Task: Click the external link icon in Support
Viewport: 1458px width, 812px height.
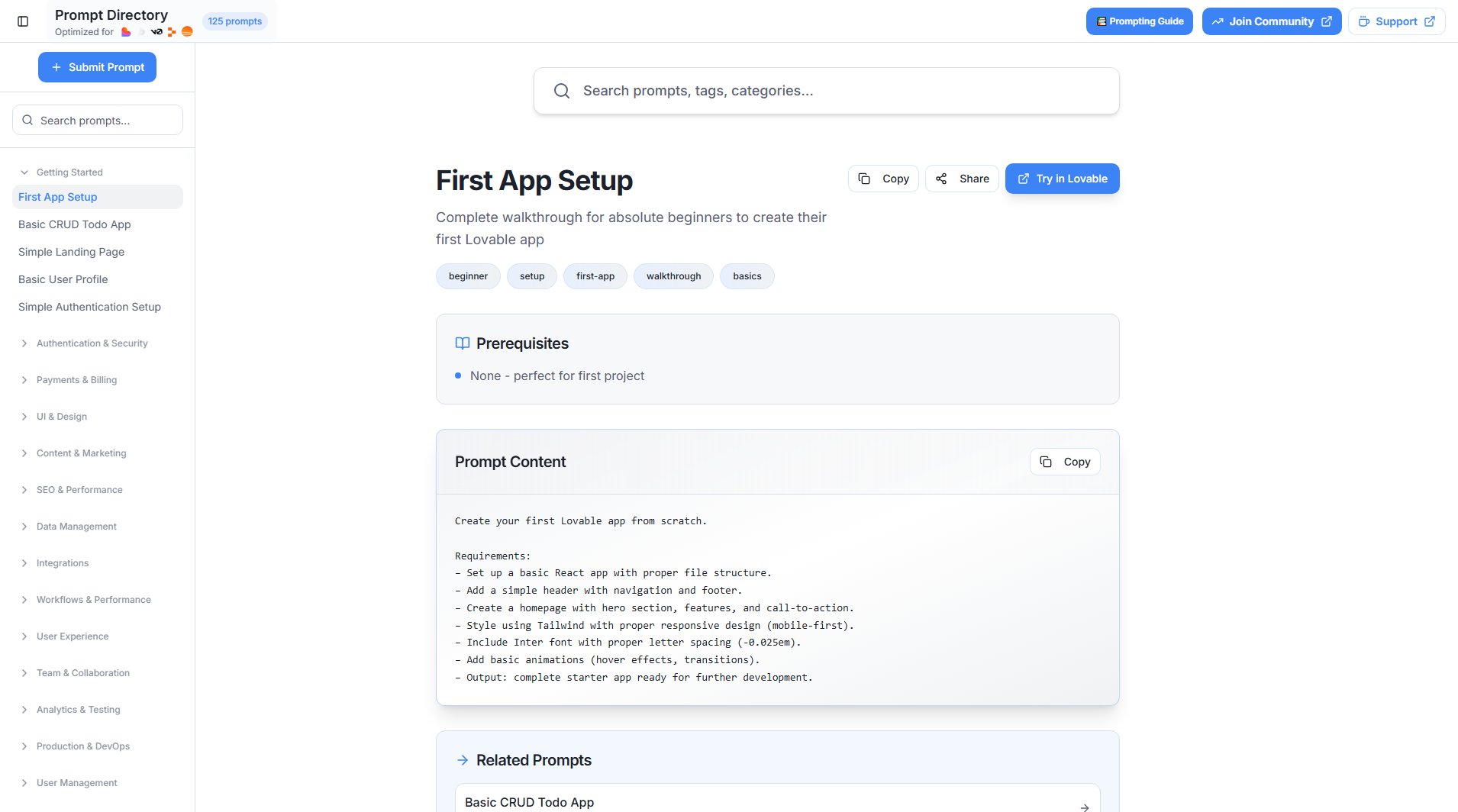Action: (1430, 21)
